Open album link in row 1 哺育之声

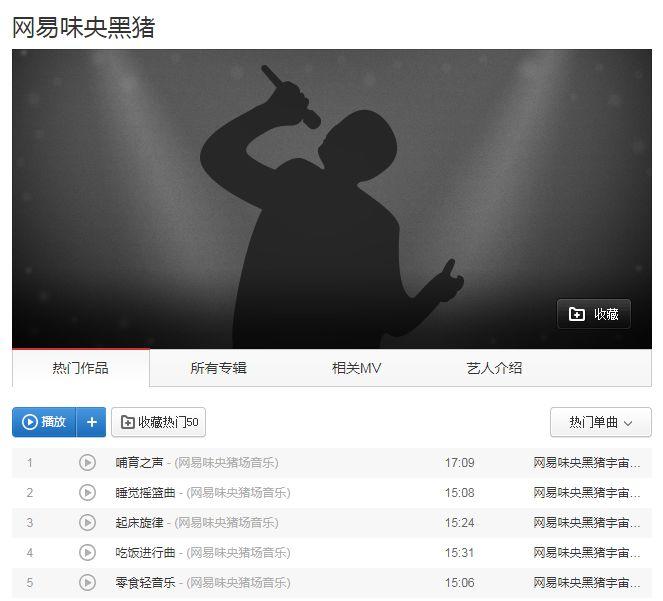tap(586, 463)
